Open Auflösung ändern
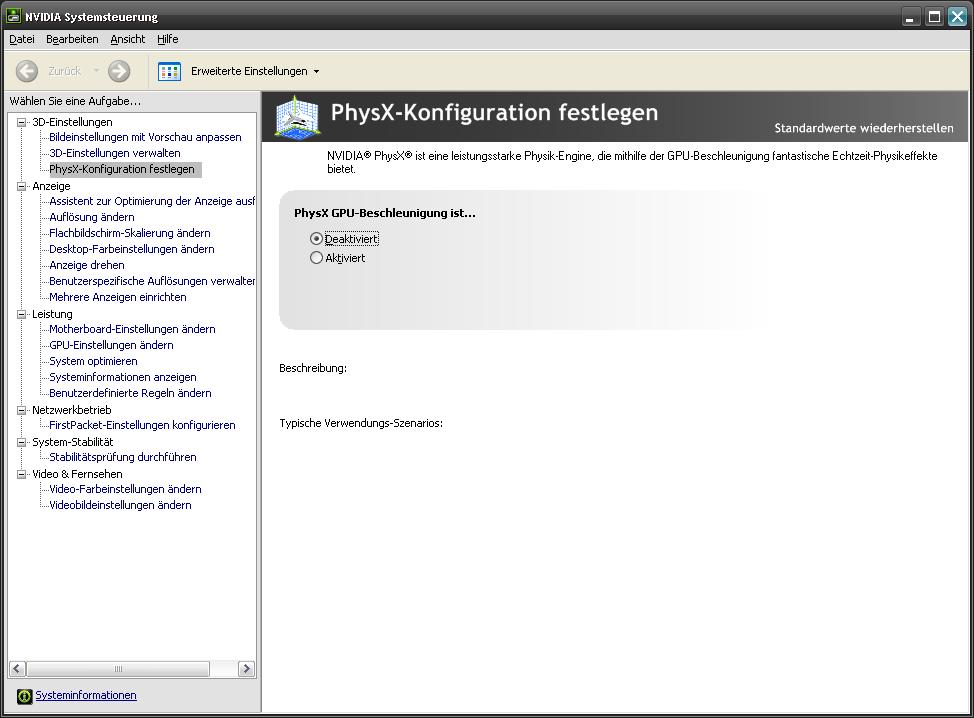Viewport: 974px width, 718px height. pyautogui.click(x=92, y=217)
